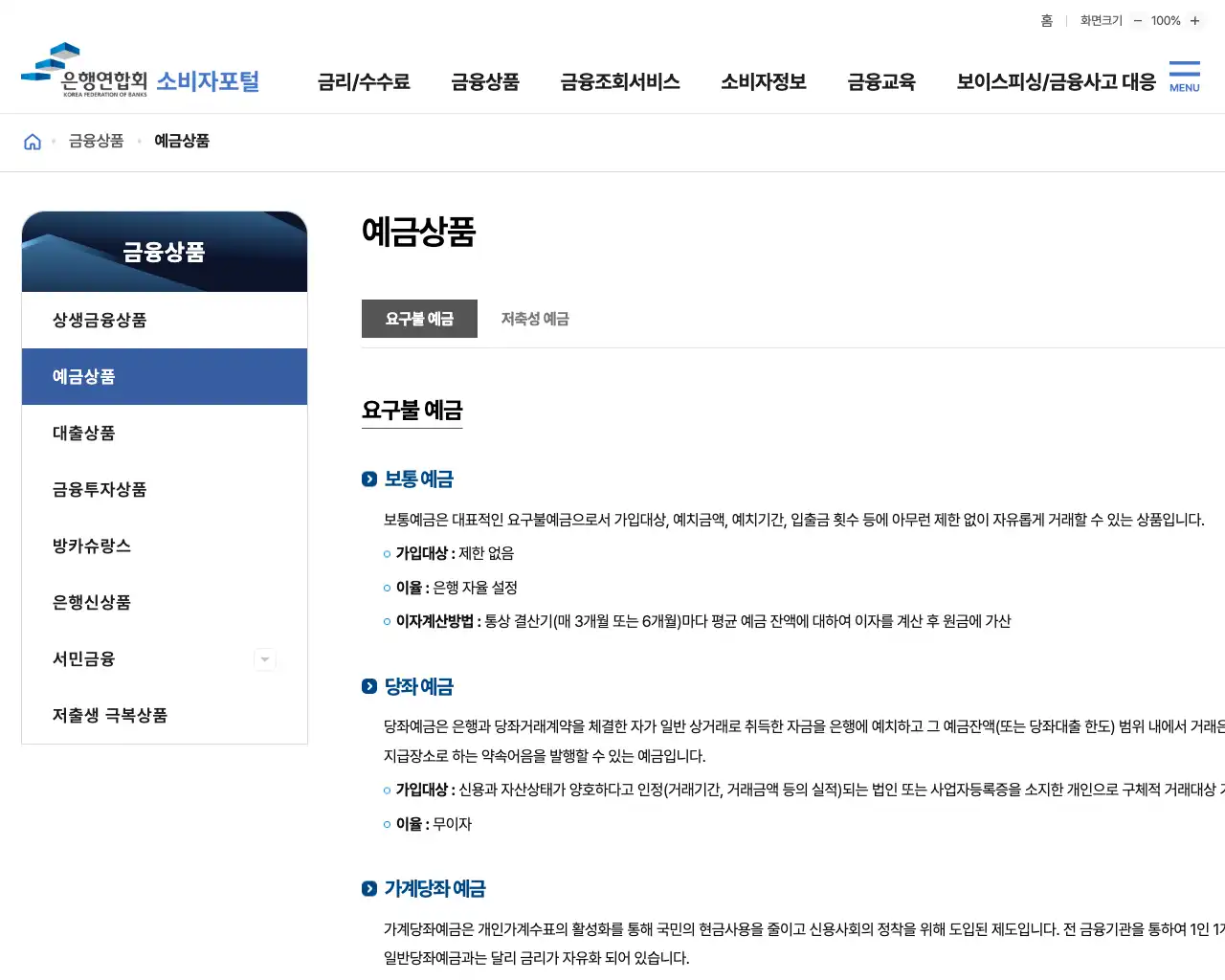This screenshot has width=1225, height=980.
Task: Open 대출상품 in sidebar
Action: (x=165, y=434)
